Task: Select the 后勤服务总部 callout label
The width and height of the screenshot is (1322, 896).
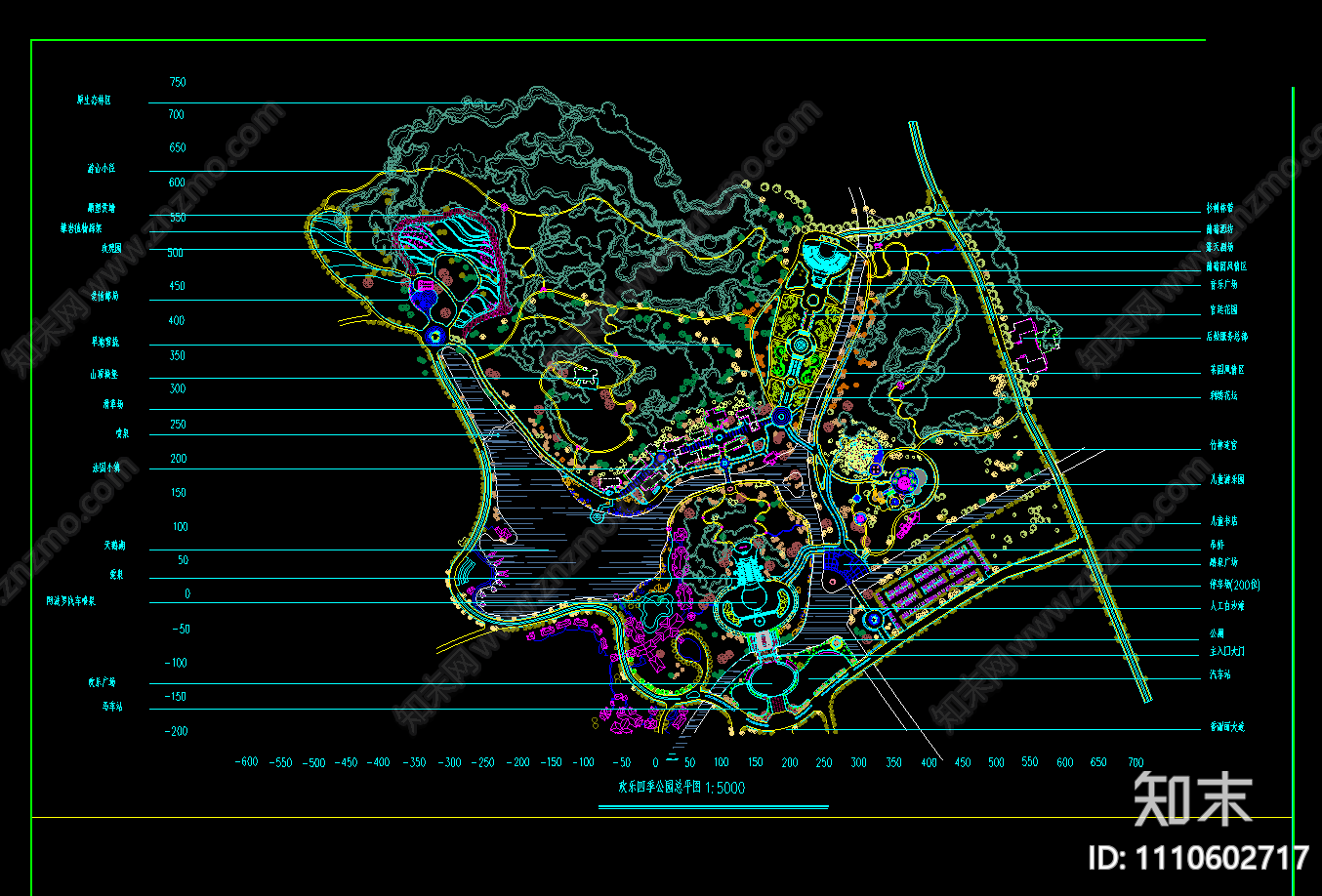Action: [x=1226, y=337]
